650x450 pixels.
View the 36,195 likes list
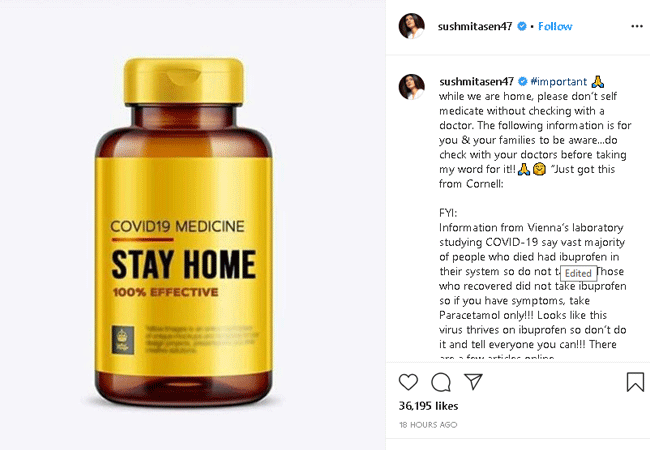point(428,406)
